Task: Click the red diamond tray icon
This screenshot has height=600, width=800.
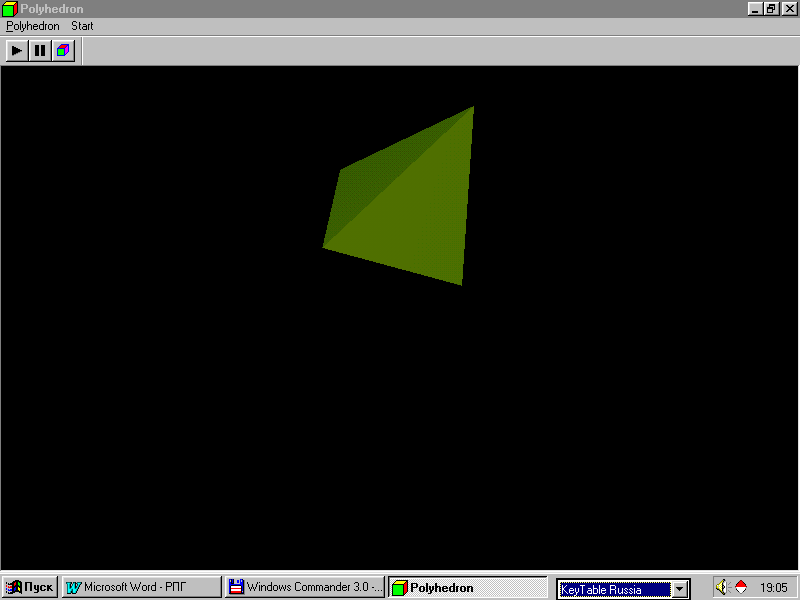Action: pos(741,587)
